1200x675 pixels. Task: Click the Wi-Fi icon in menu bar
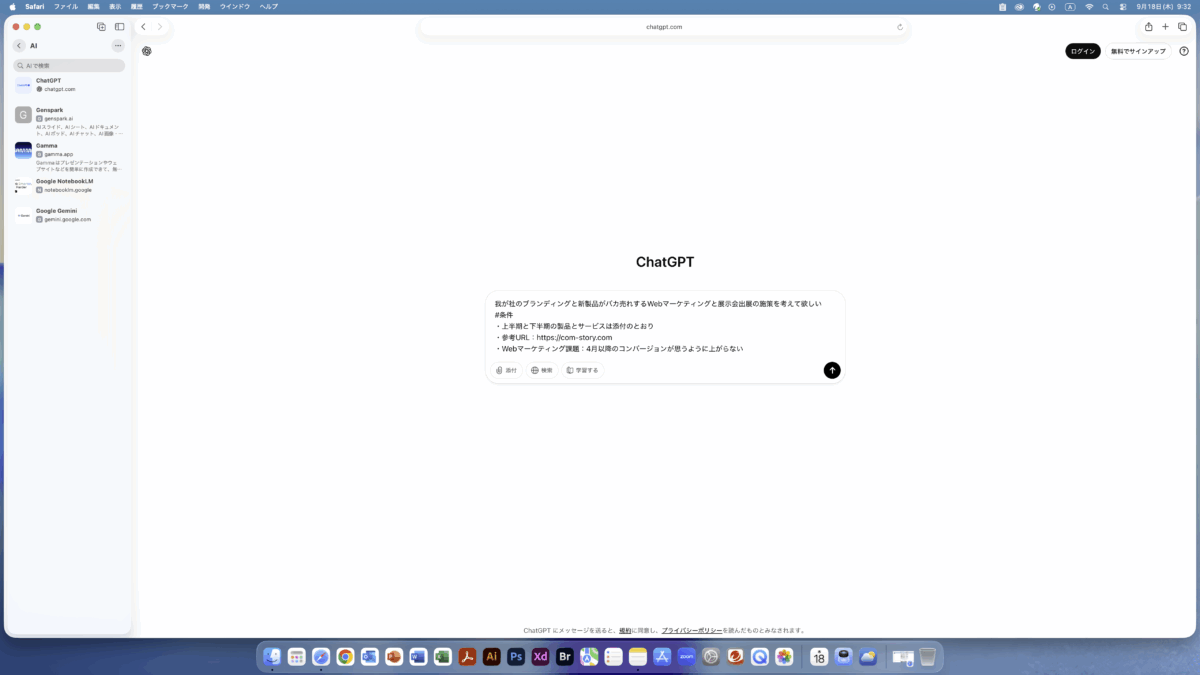[x=1089, y=6]
